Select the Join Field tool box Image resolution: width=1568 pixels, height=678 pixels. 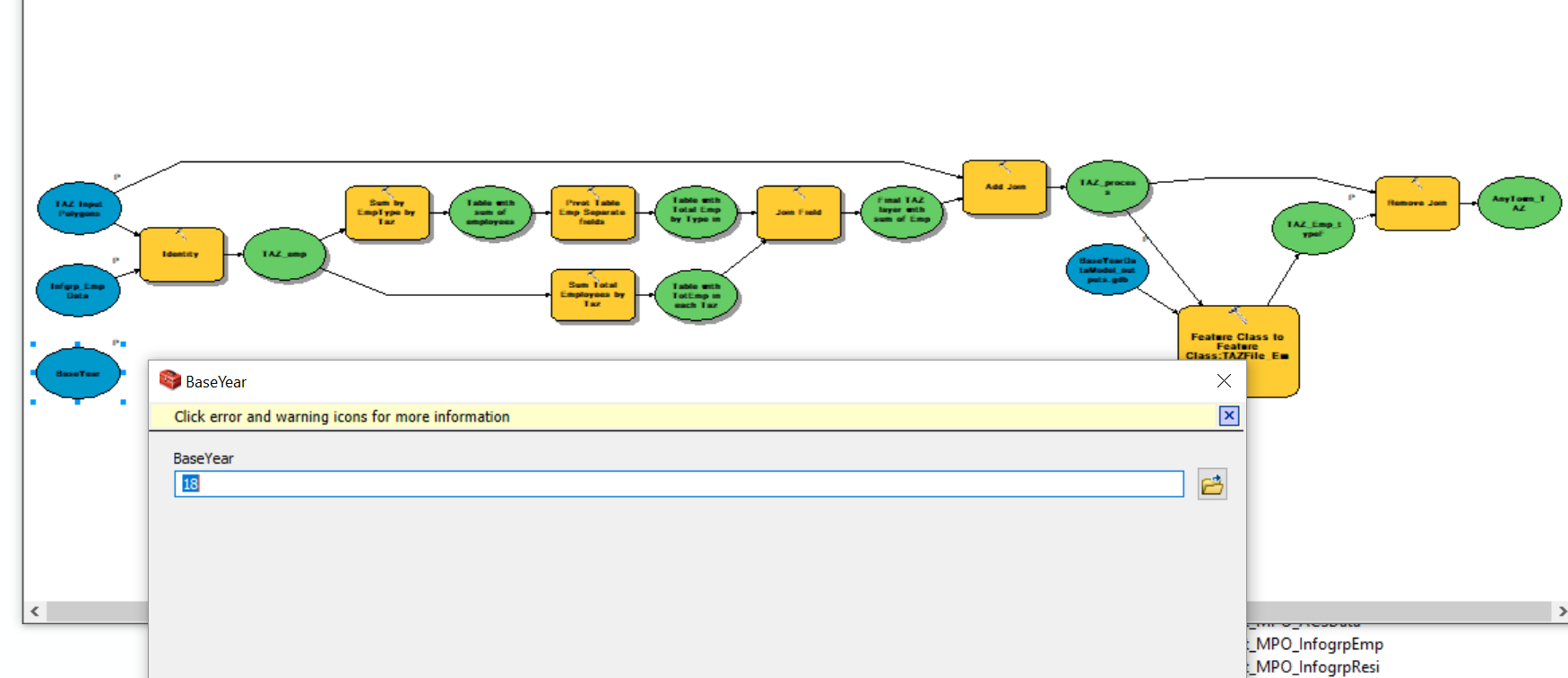(799, 213)
